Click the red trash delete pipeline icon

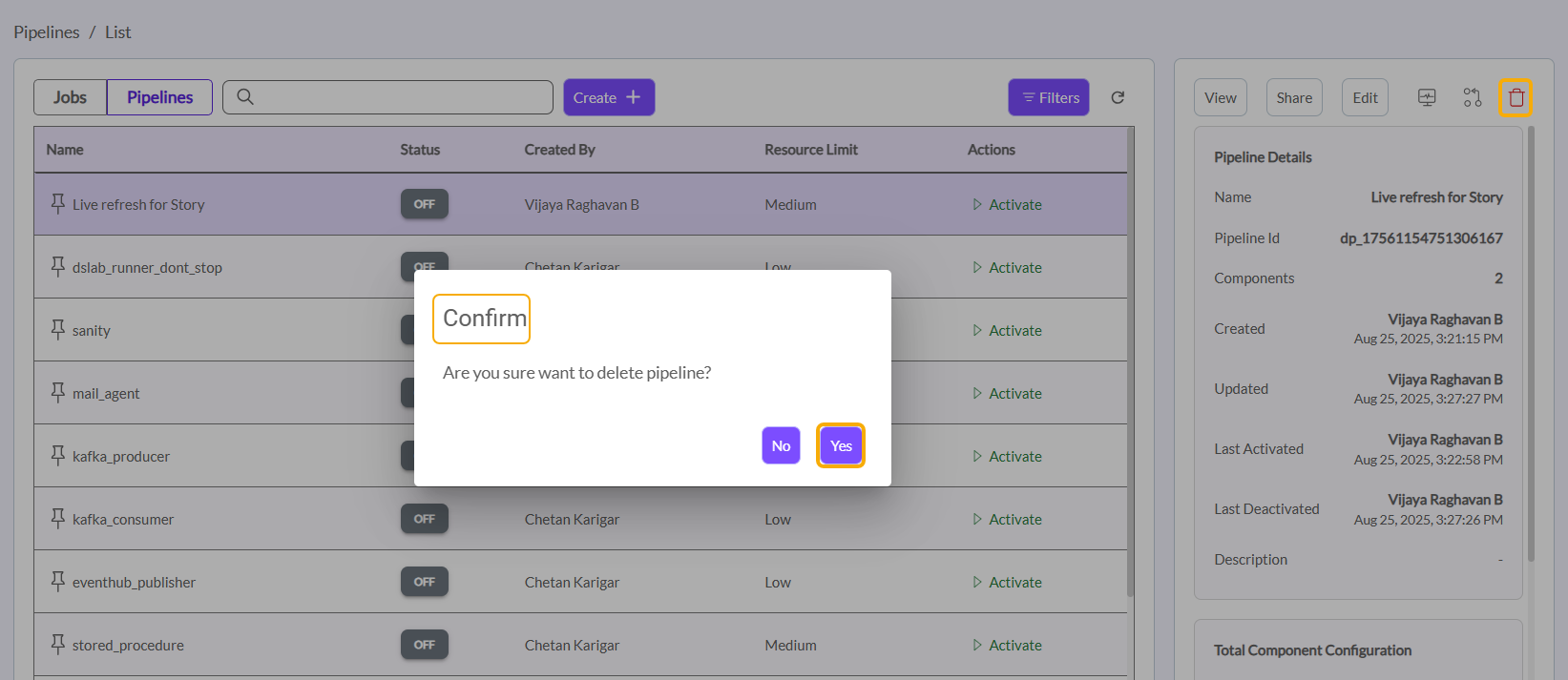tap(1516, 97)
